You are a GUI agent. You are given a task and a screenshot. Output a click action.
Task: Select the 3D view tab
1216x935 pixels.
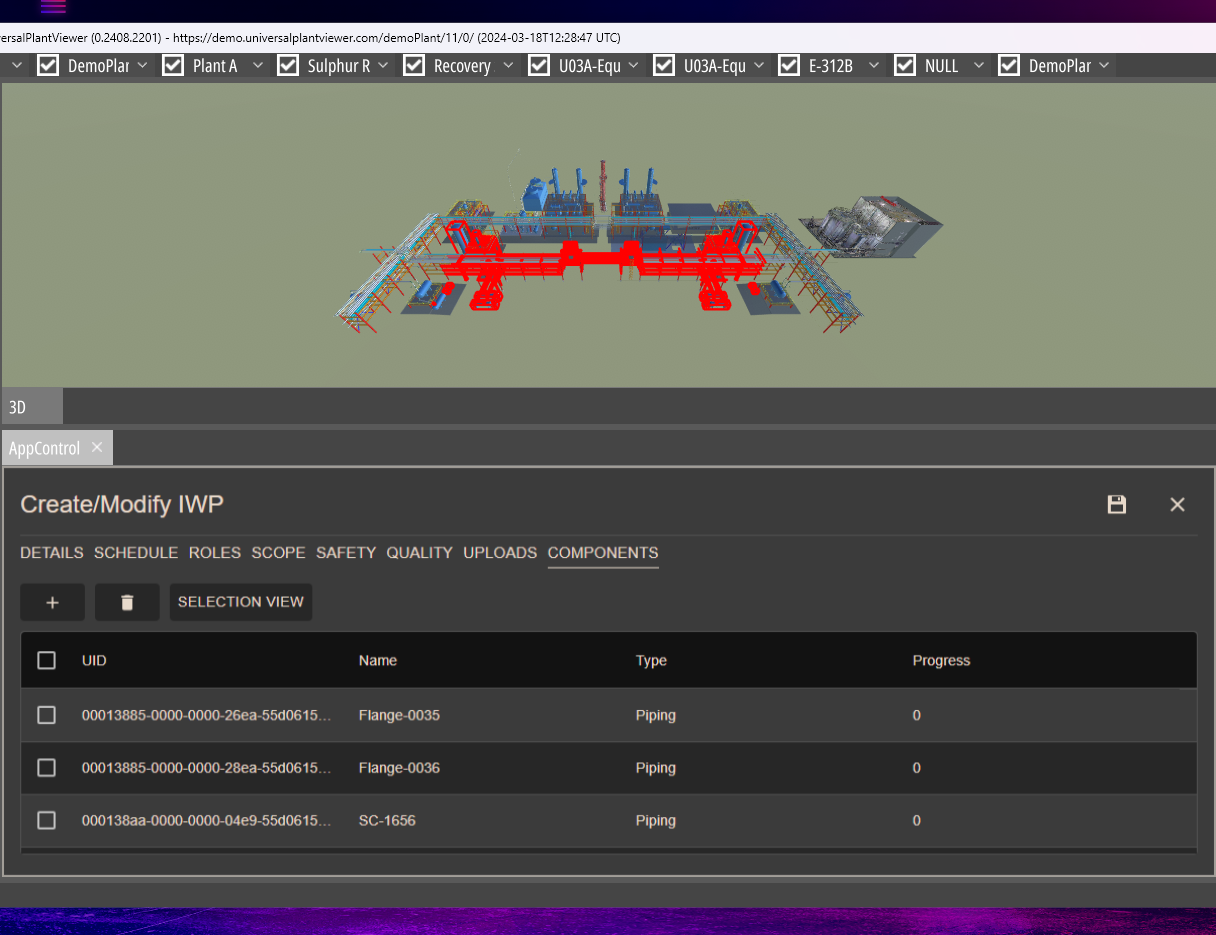(18, 407)
